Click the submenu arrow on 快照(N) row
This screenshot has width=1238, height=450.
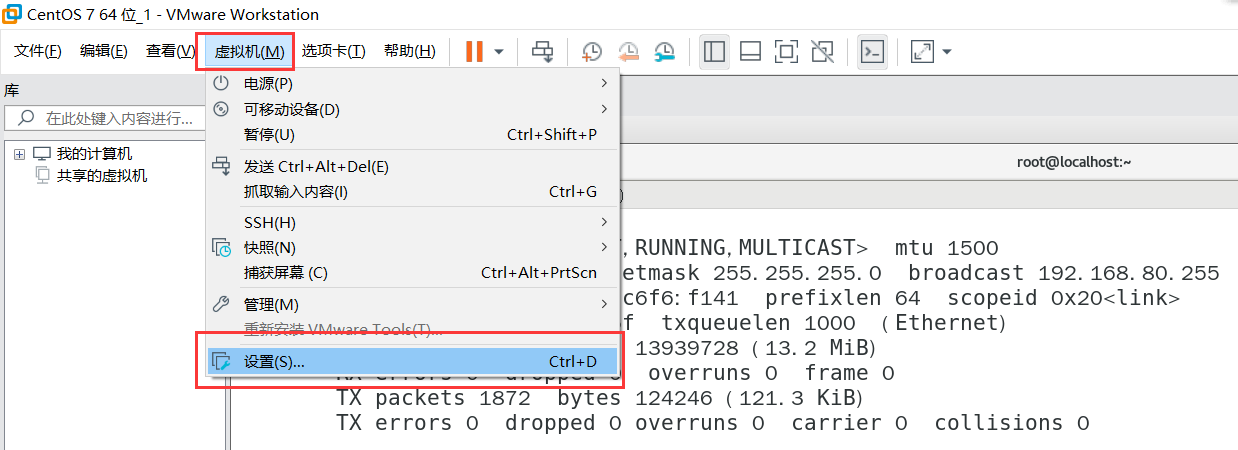(604, 247)
